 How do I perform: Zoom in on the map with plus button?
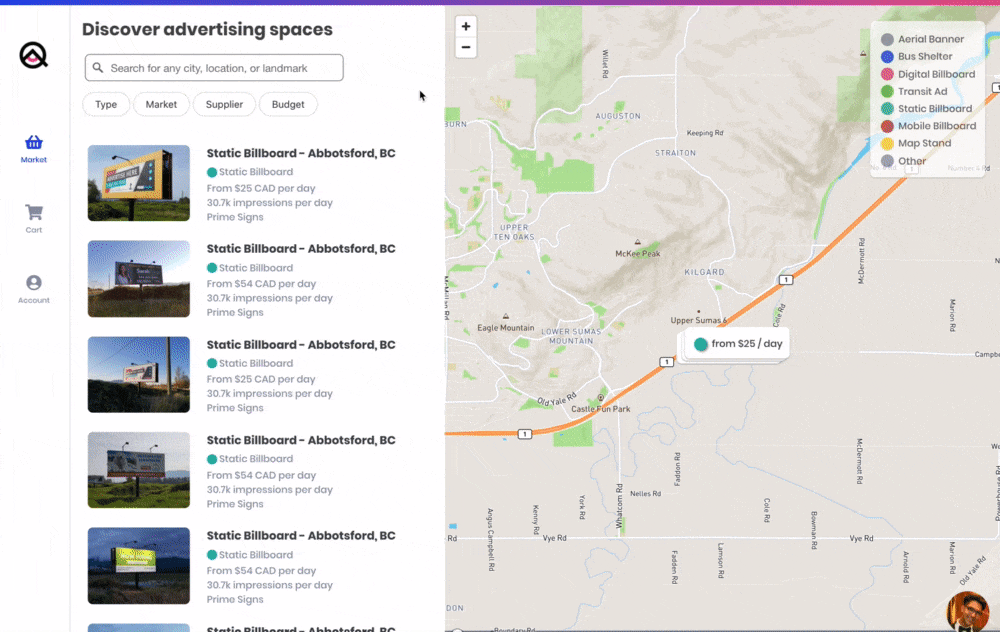pos(465,26)
